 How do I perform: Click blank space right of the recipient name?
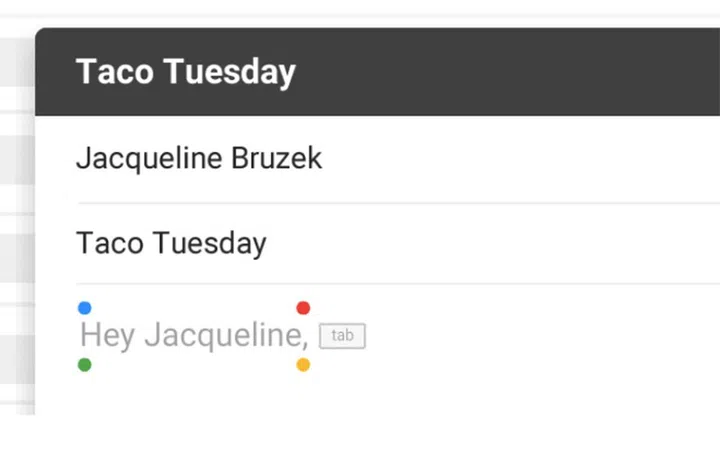point(520,159)
